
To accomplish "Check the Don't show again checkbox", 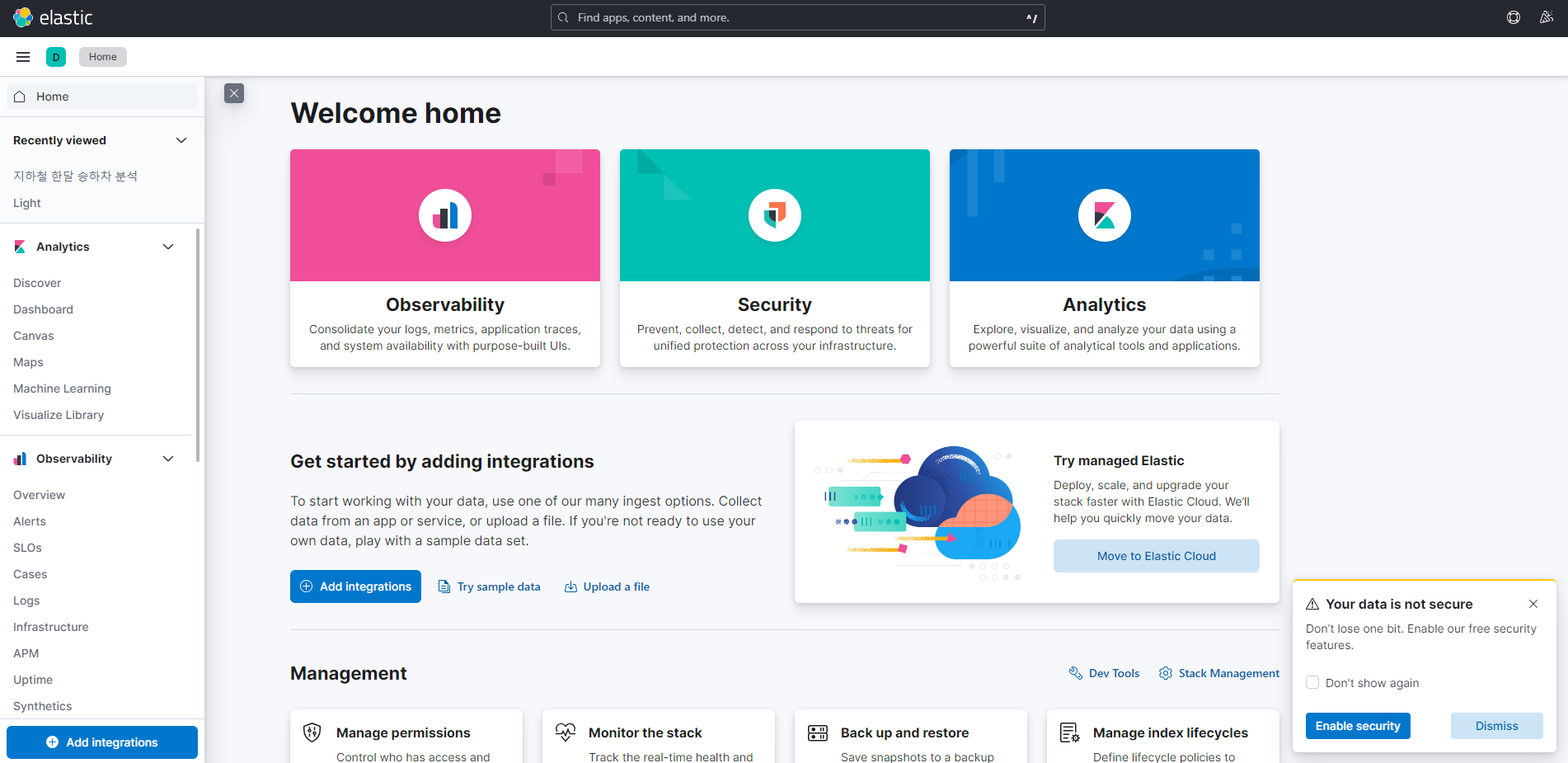I will coord(1312,682).
